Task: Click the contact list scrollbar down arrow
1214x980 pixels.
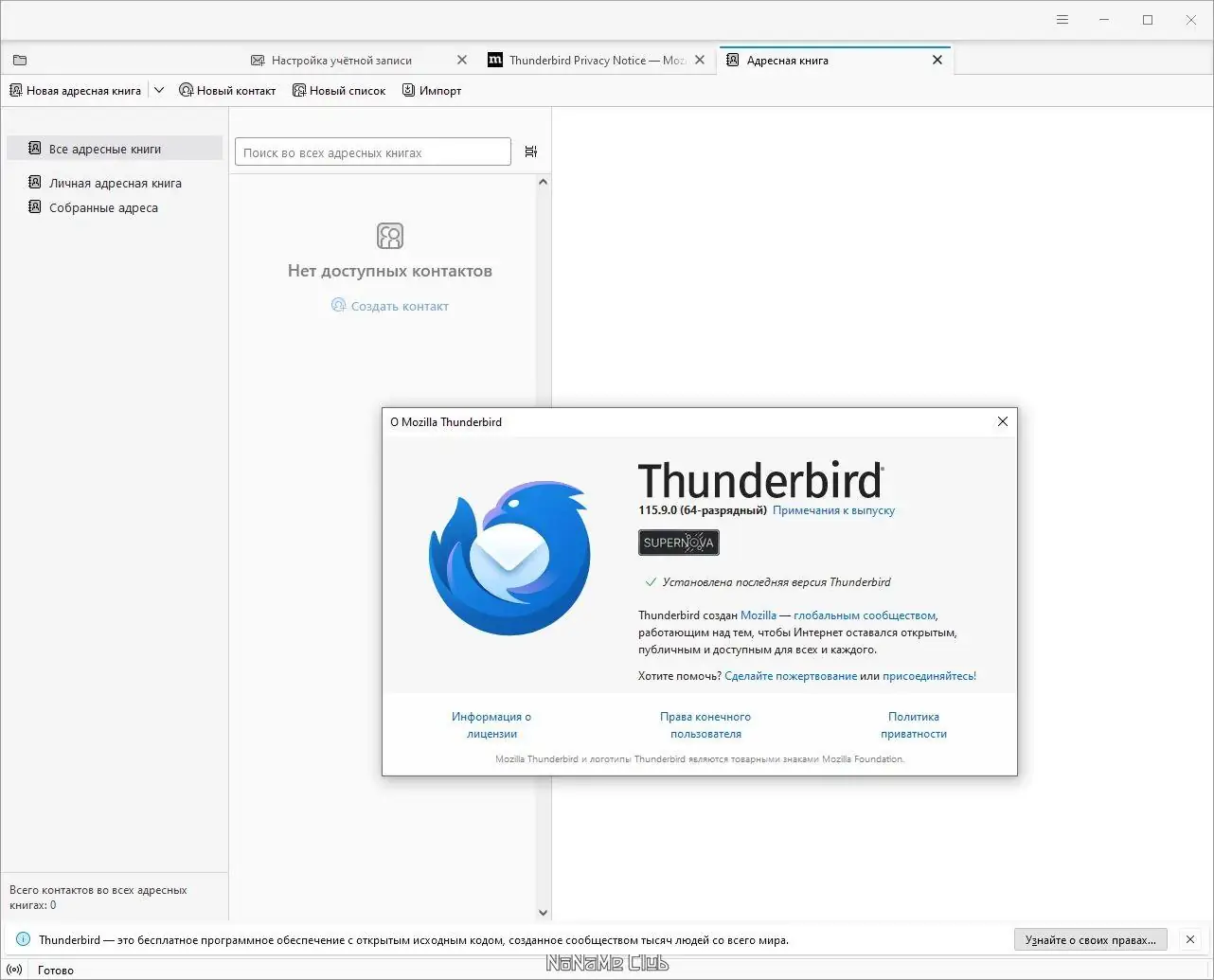Action: pos(544,913)
